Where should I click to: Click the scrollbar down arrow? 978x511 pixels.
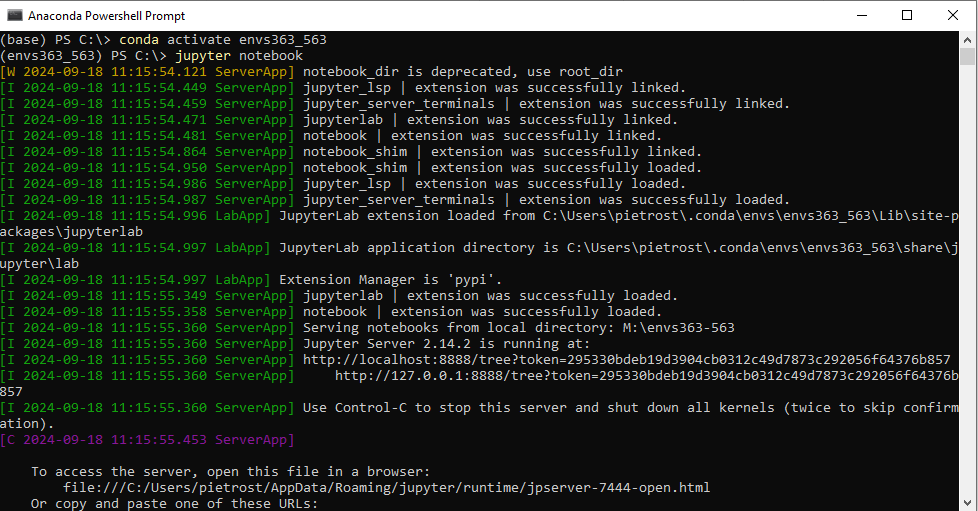[968, 502]
